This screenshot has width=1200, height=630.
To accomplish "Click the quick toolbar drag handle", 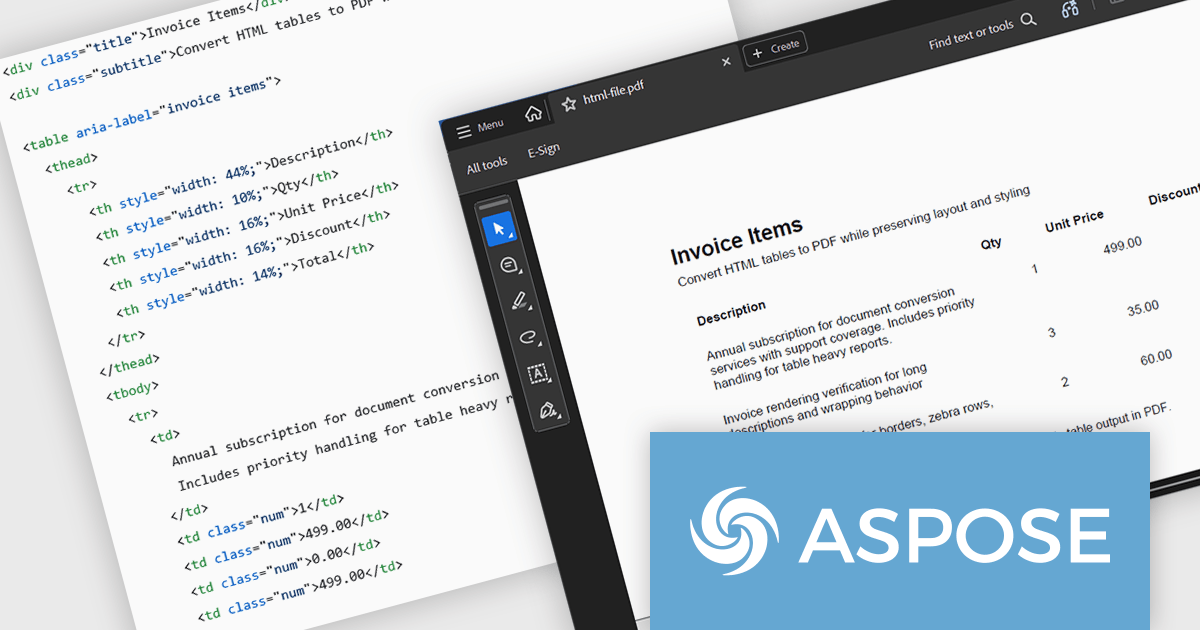I will tap(495, 204).
